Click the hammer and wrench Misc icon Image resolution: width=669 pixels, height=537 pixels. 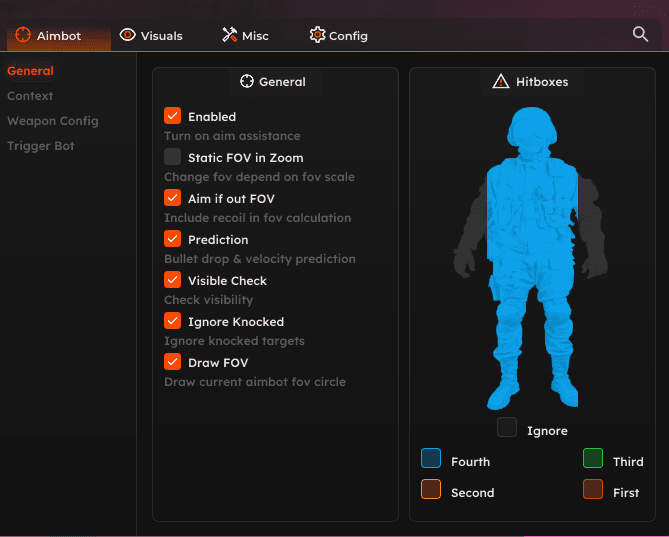click(229, 35)
